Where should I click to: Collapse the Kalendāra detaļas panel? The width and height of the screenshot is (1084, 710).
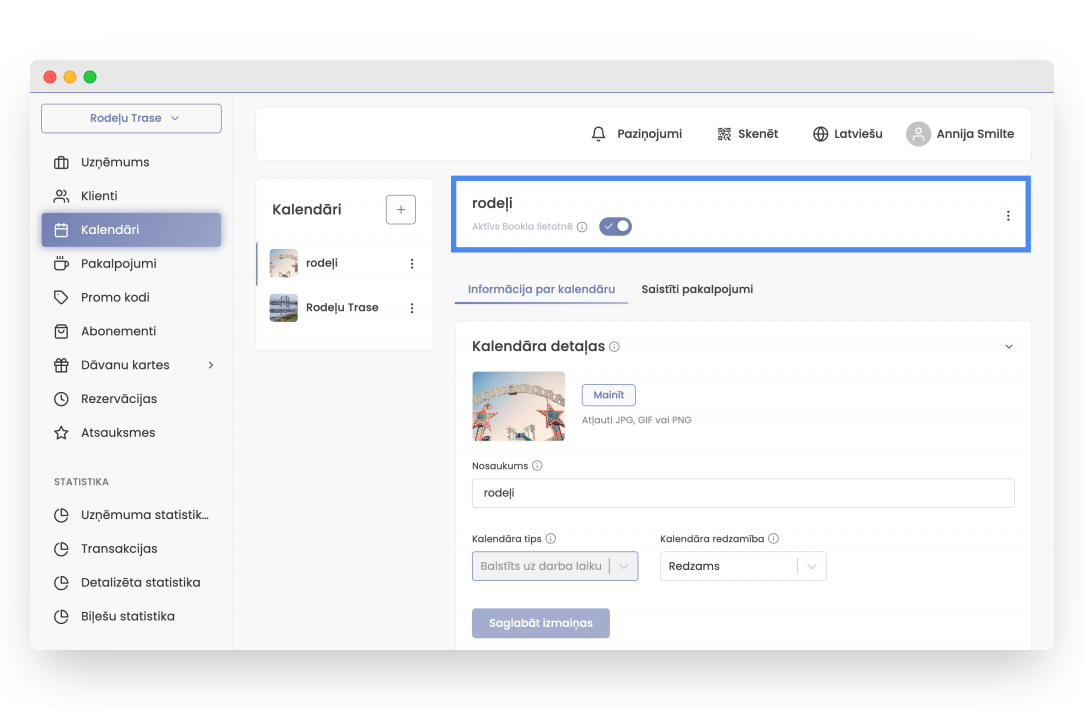pyautogui.click(x=1008, y=345)
